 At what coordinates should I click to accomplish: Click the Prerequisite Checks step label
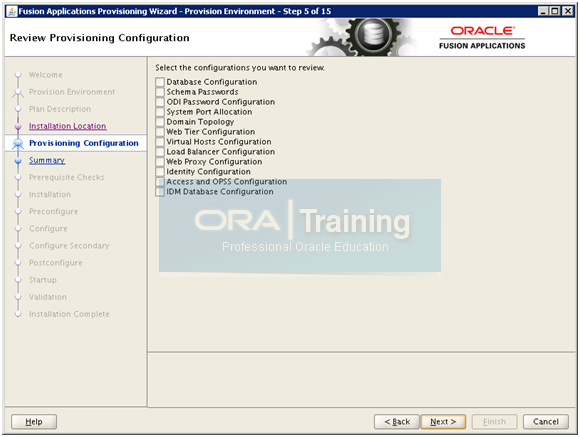coord(67,177)
